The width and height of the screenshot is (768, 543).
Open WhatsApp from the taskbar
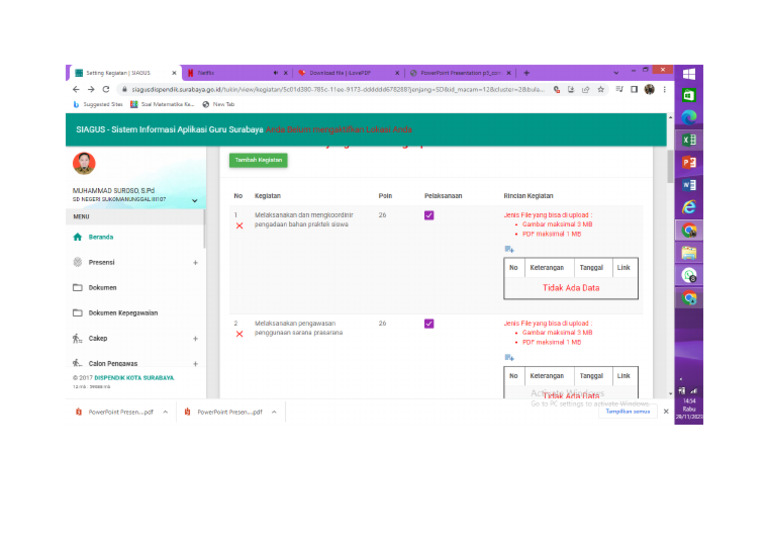[689, 276]
